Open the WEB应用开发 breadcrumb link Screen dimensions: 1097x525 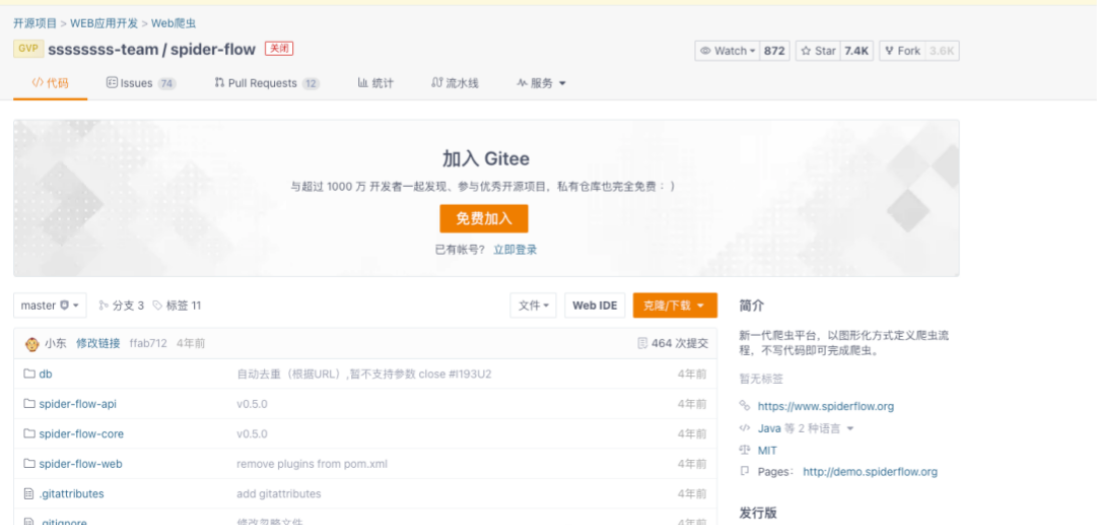104,24
